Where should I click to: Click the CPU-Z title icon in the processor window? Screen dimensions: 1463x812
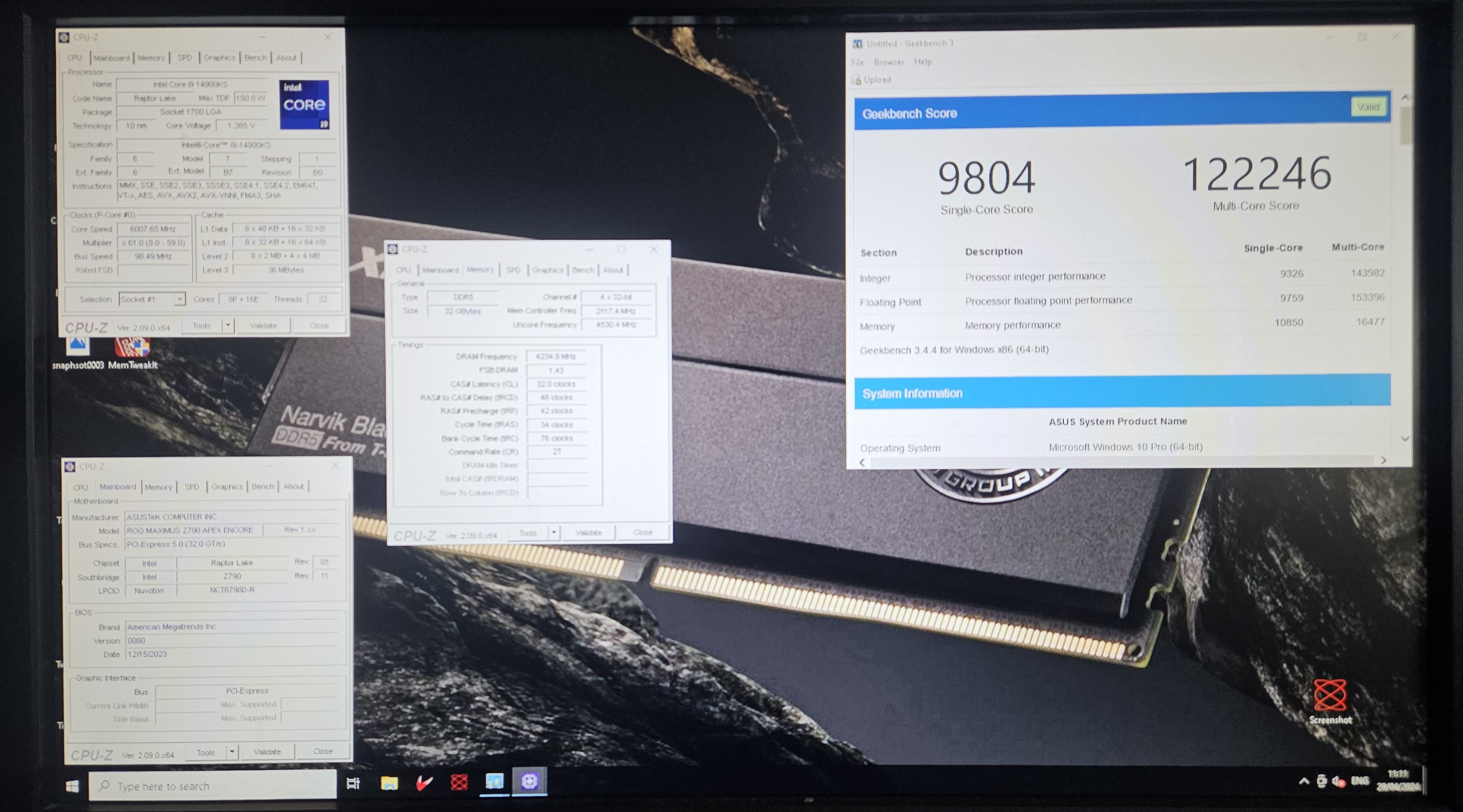click(x=64, y=37)
